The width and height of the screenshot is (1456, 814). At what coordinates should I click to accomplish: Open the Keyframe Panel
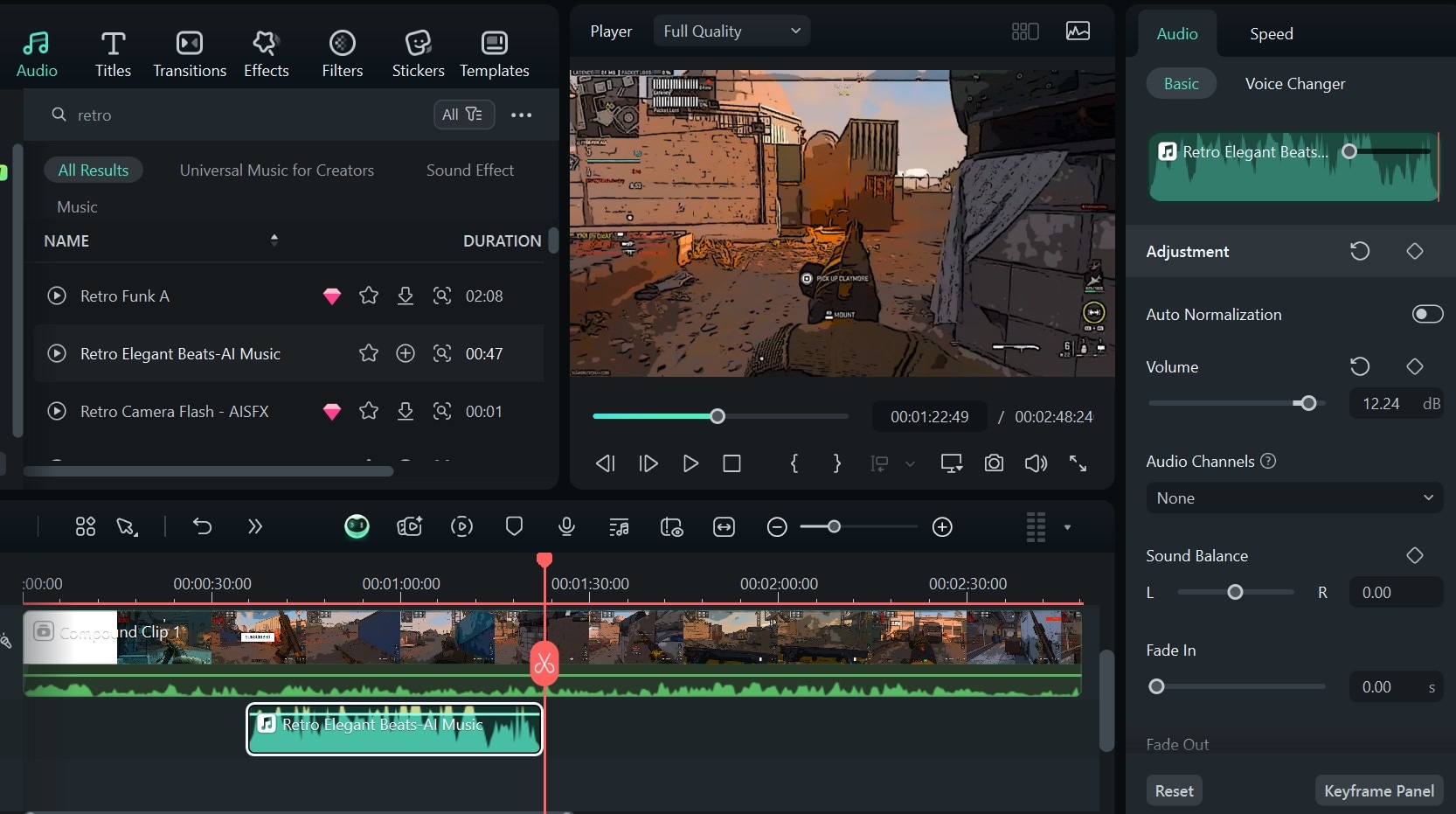1378,790
